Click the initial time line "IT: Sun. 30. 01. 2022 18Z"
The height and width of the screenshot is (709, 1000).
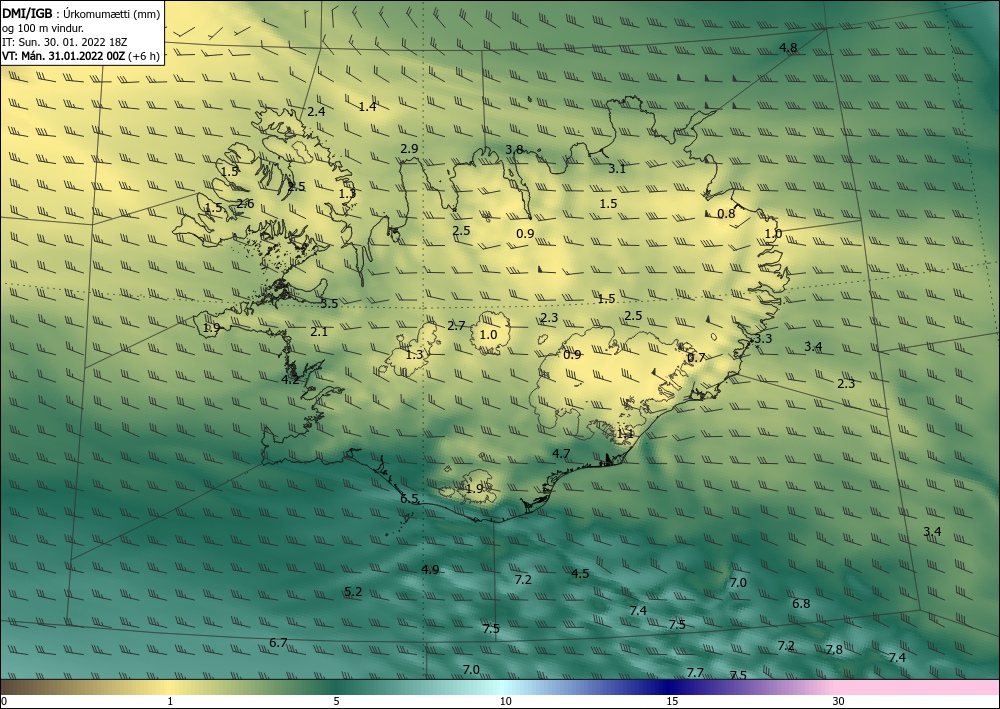coord(65,42)
